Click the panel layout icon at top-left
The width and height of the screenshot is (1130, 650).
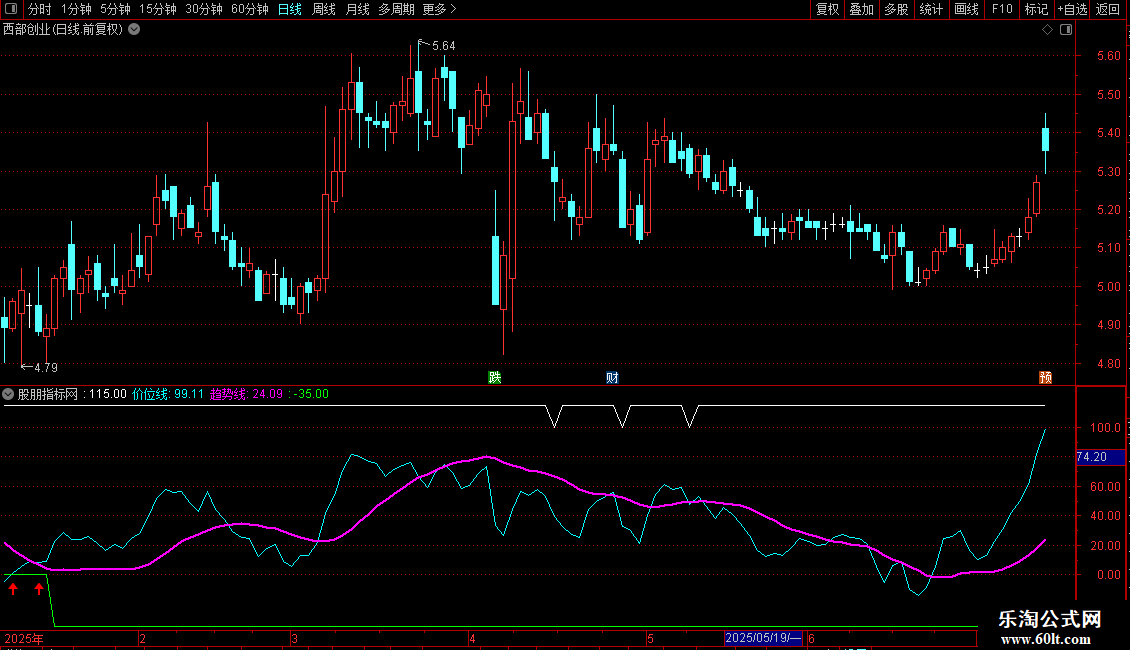pyautogui.click(x=11, y=9)
